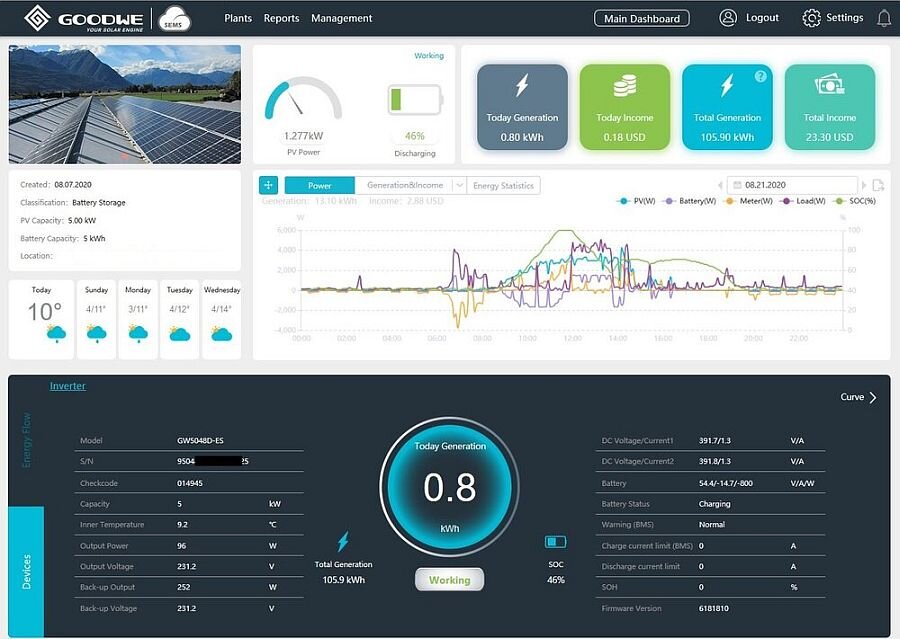Click the Total Generation lightning bolt in inverter panel
The image size is (900, 639).
point(343,541)
